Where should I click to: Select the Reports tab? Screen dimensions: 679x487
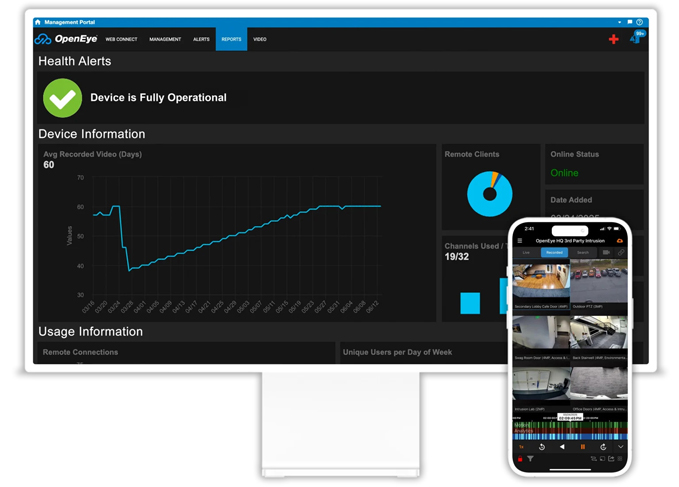(x=231, y=39)
